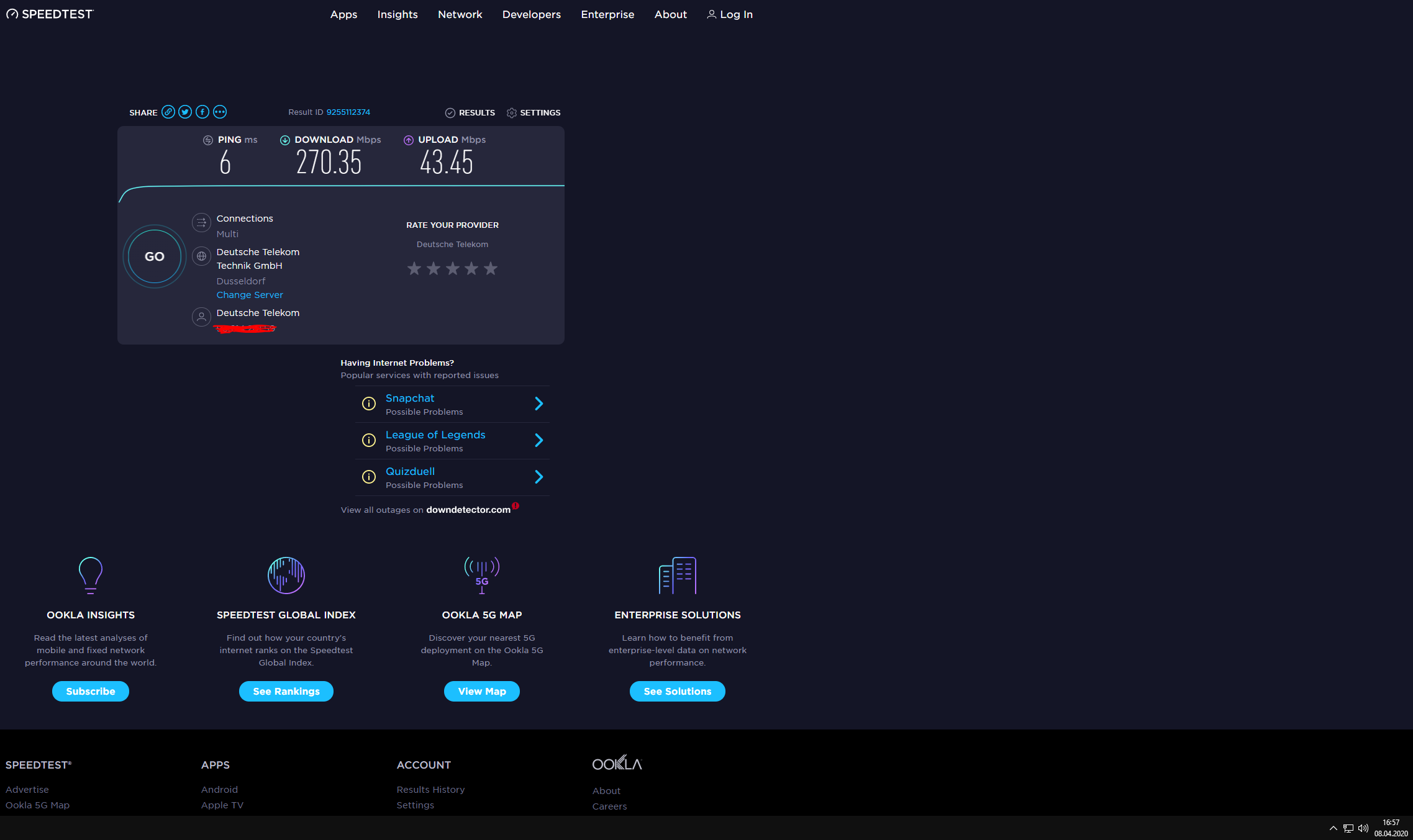1413x840 pixels.
Task: Click the Settings gear icon
Action: (x=512, y=113)
